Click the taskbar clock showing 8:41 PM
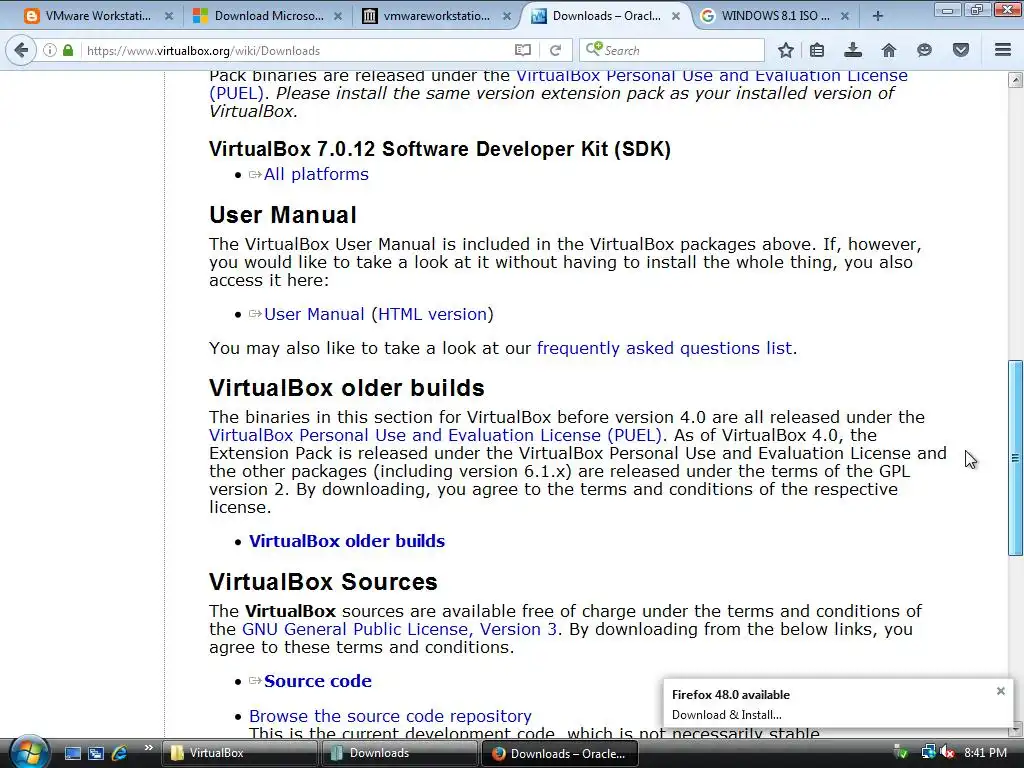This screenshot has width=1024, height=768. [x=985, y=753]
